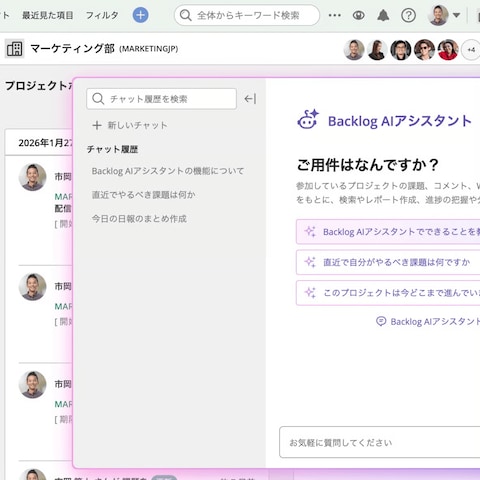The image size is (480, 480).
Task: Click the fifth member avatar in red
Action: pos(448,50)
